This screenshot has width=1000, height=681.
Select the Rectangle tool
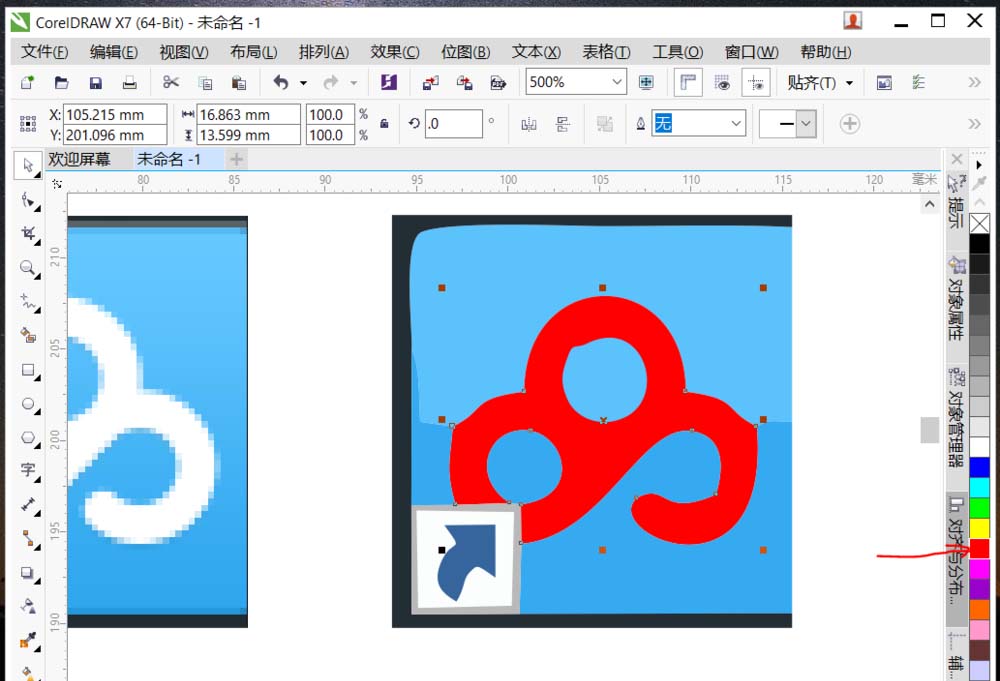[27, 370]
